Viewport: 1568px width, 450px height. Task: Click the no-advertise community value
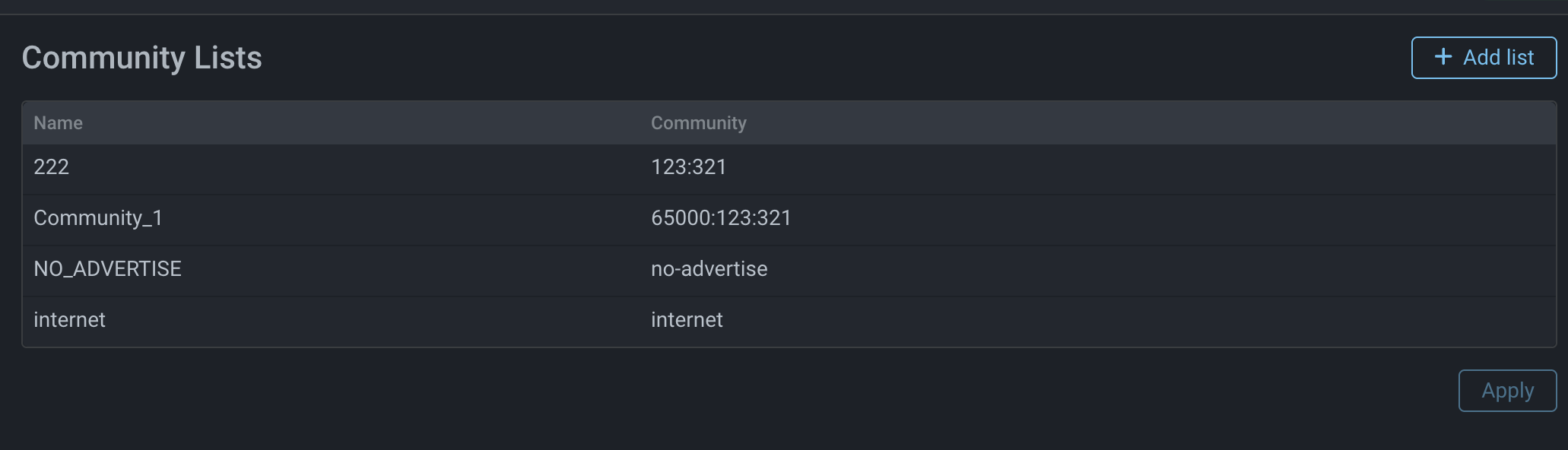point(709,269)
